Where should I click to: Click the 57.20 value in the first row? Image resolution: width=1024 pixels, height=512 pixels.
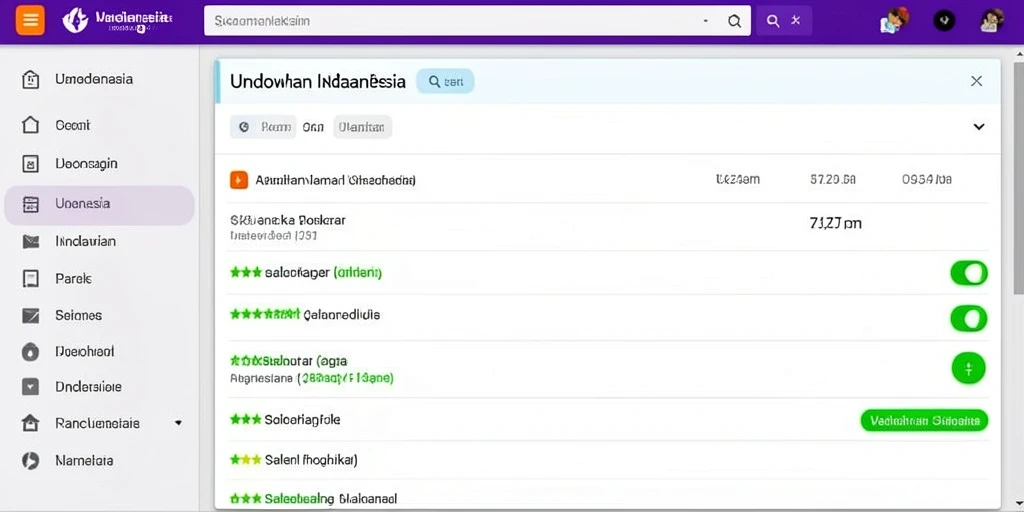[x=833, y=179]
